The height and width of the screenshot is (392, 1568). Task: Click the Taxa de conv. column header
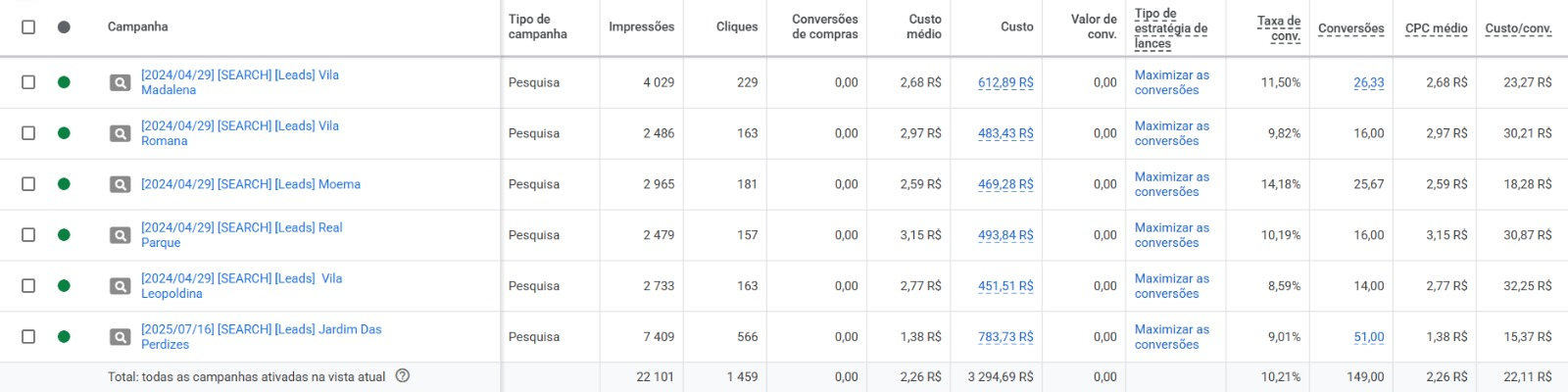point(1279,28)
